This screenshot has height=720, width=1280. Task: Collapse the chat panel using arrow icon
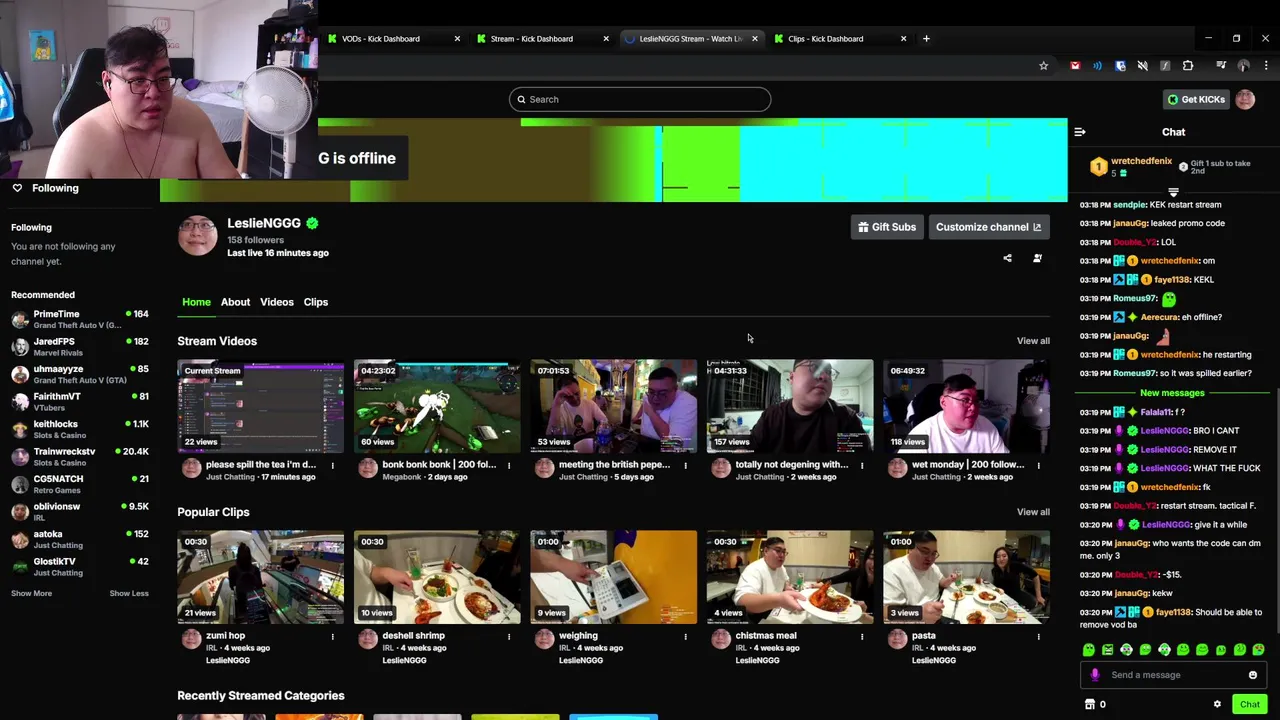coord(1080,132)
